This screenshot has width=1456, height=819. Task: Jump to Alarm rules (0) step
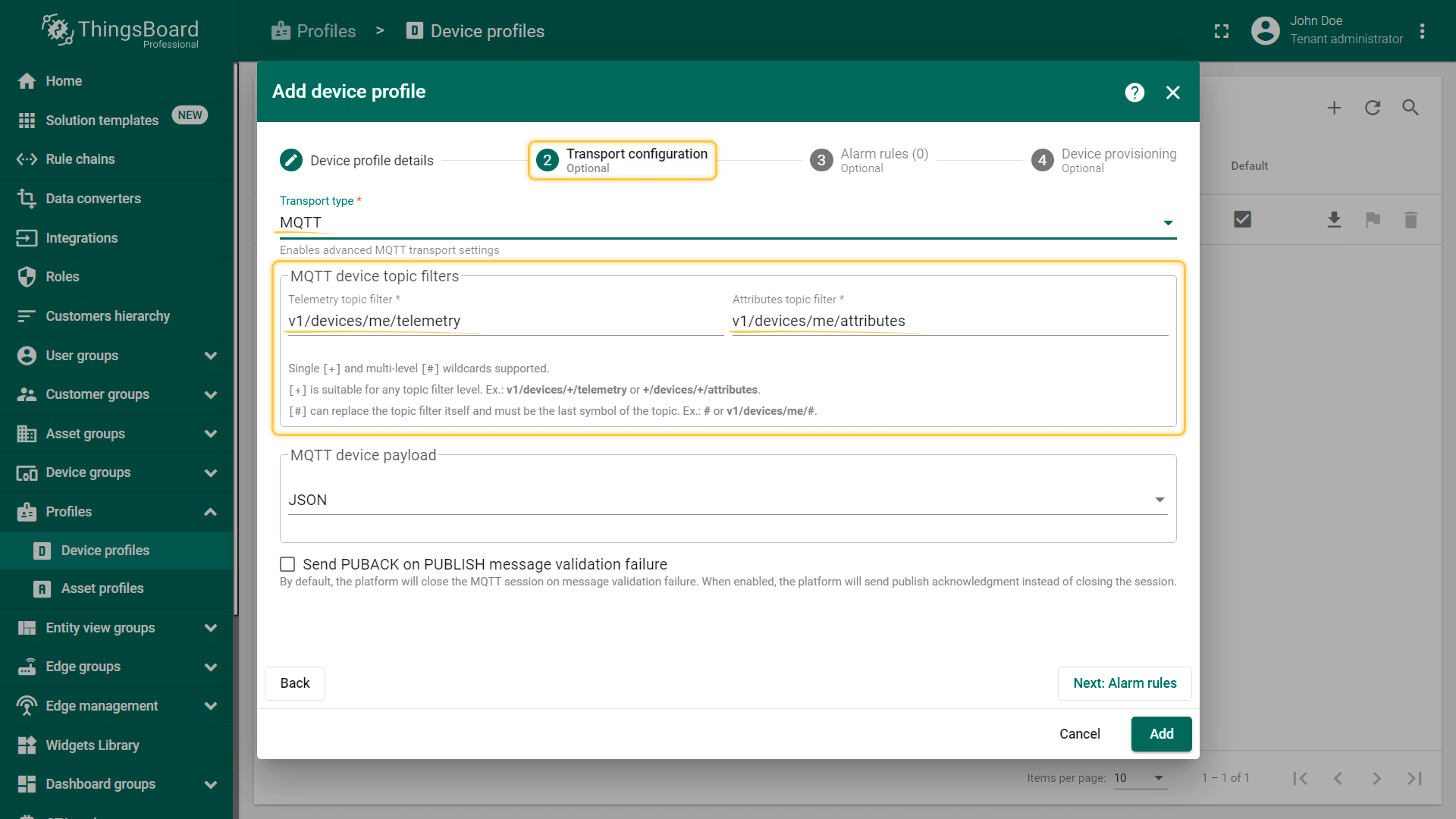coord(869,160)
